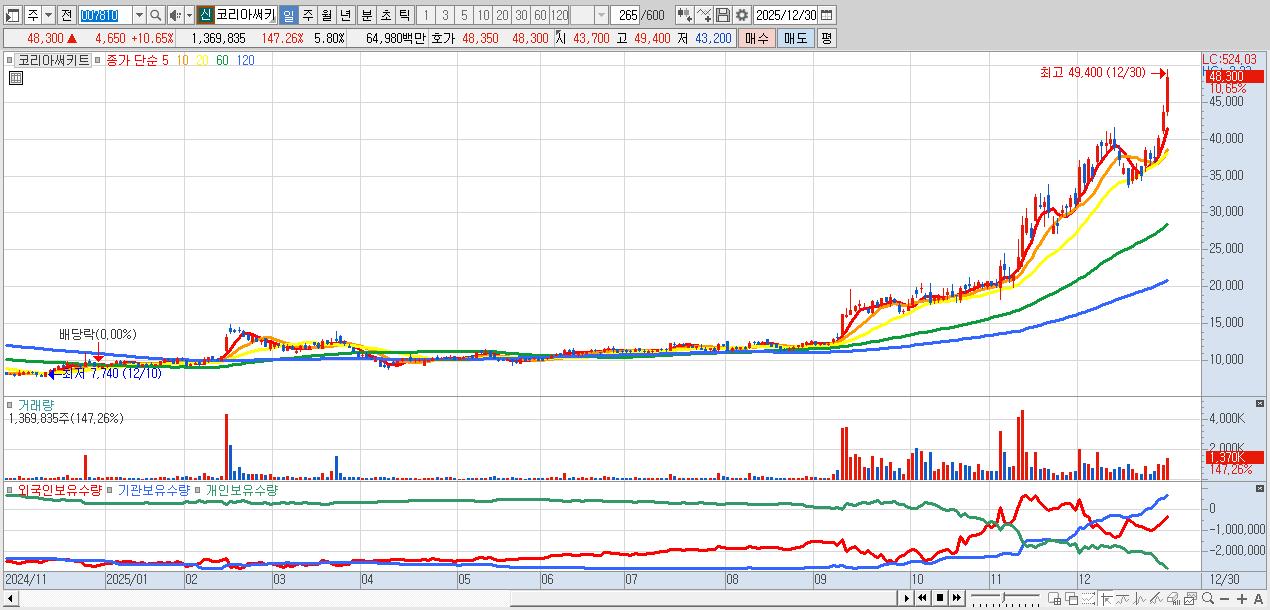
Task: Click the stock code input field 007810
Action: coord(105,15)
